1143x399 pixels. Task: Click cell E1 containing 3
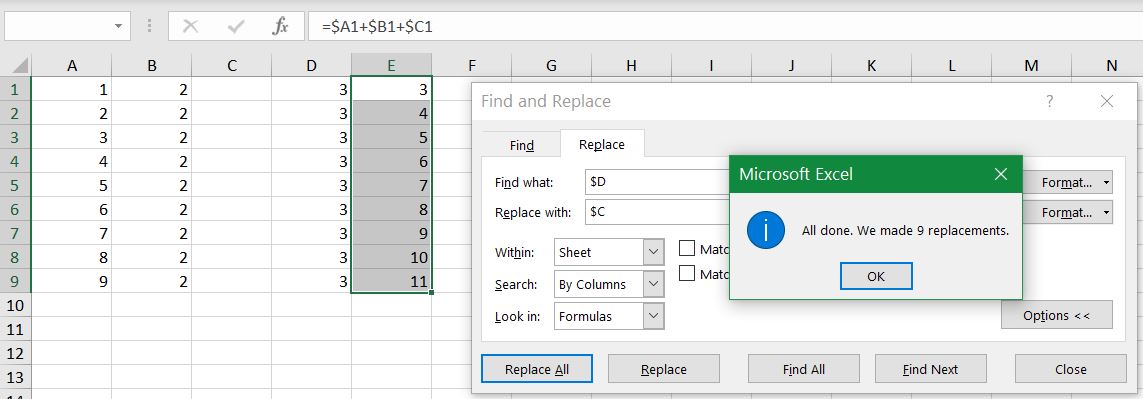click(391, 90)
